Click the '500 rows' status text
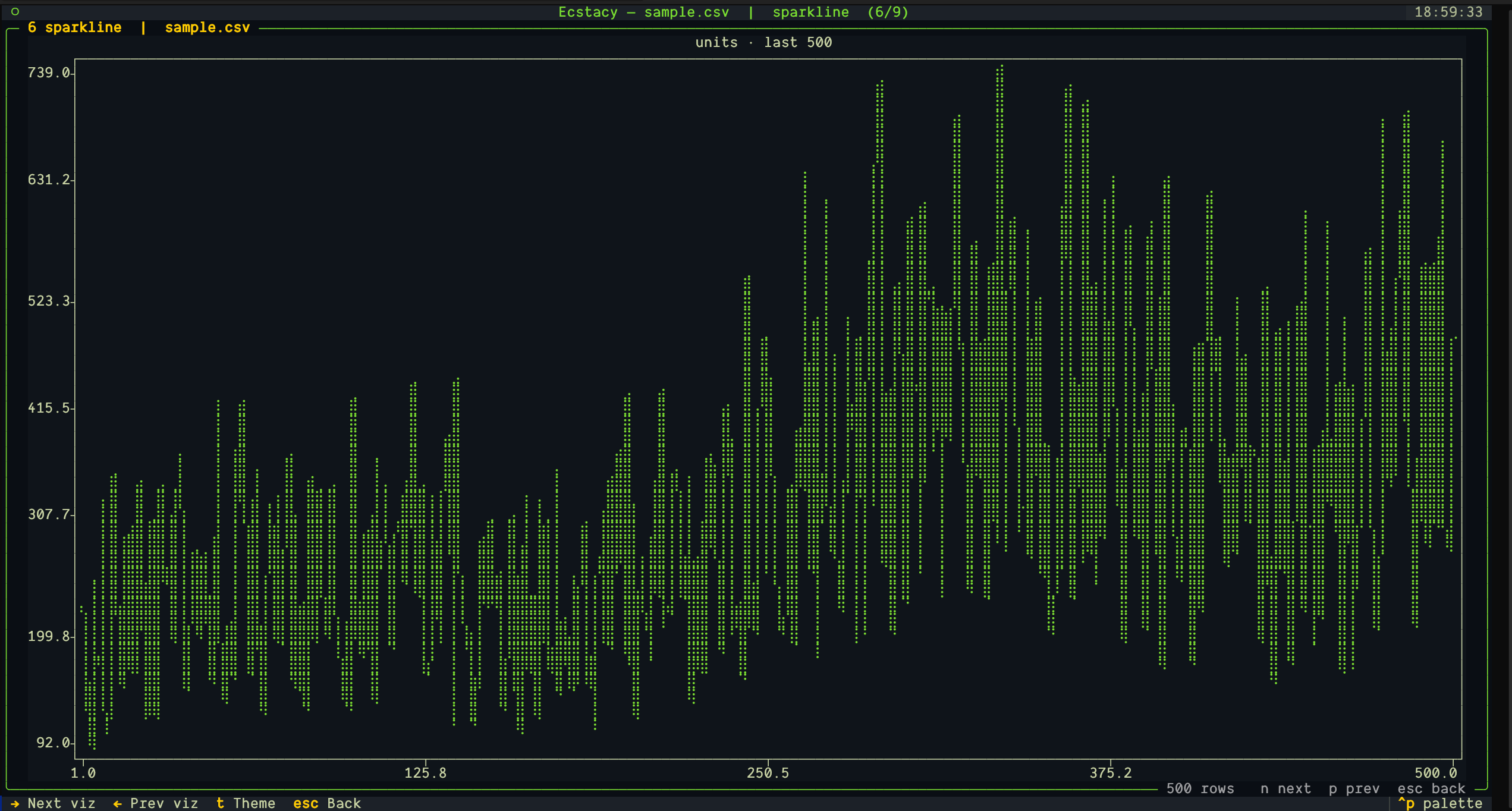Screen dimensions: 1512x811 (x=1200, y=788)
